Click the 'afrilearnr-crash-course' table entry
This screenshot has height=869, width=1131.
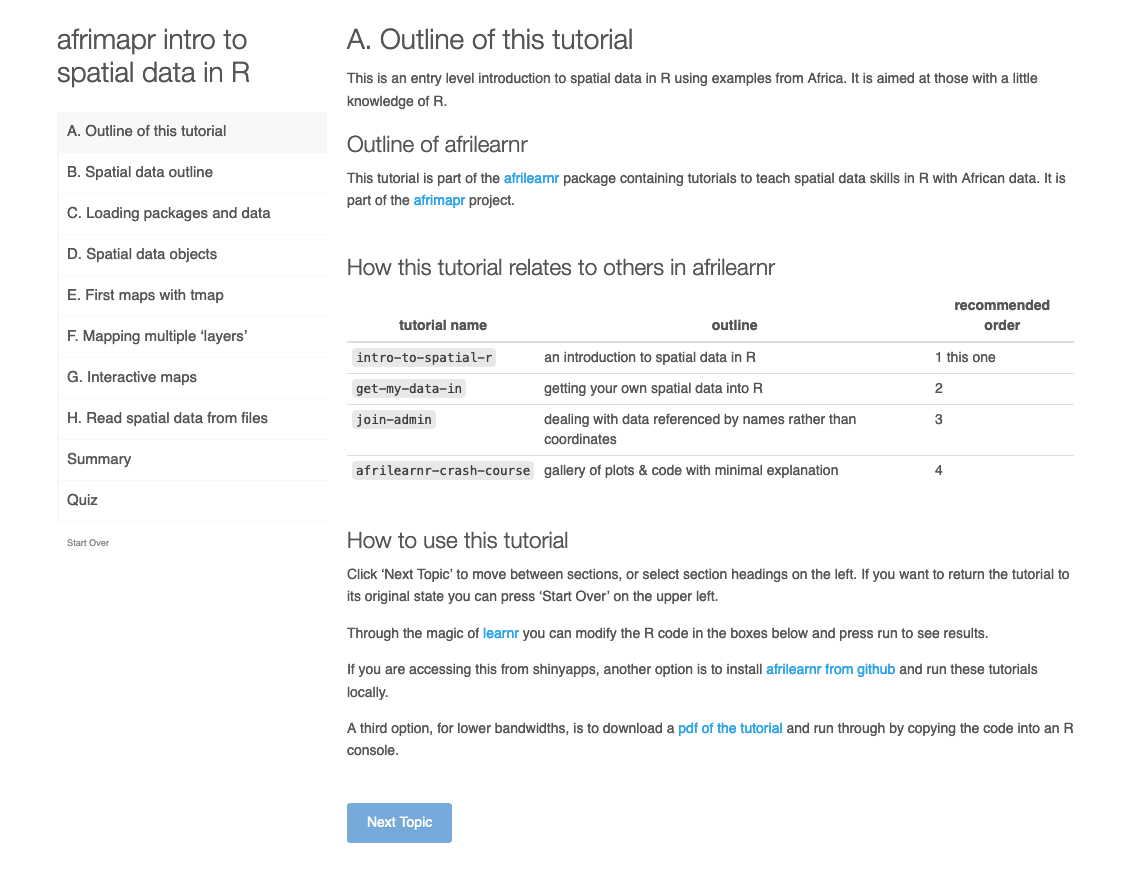pos(443,470)
